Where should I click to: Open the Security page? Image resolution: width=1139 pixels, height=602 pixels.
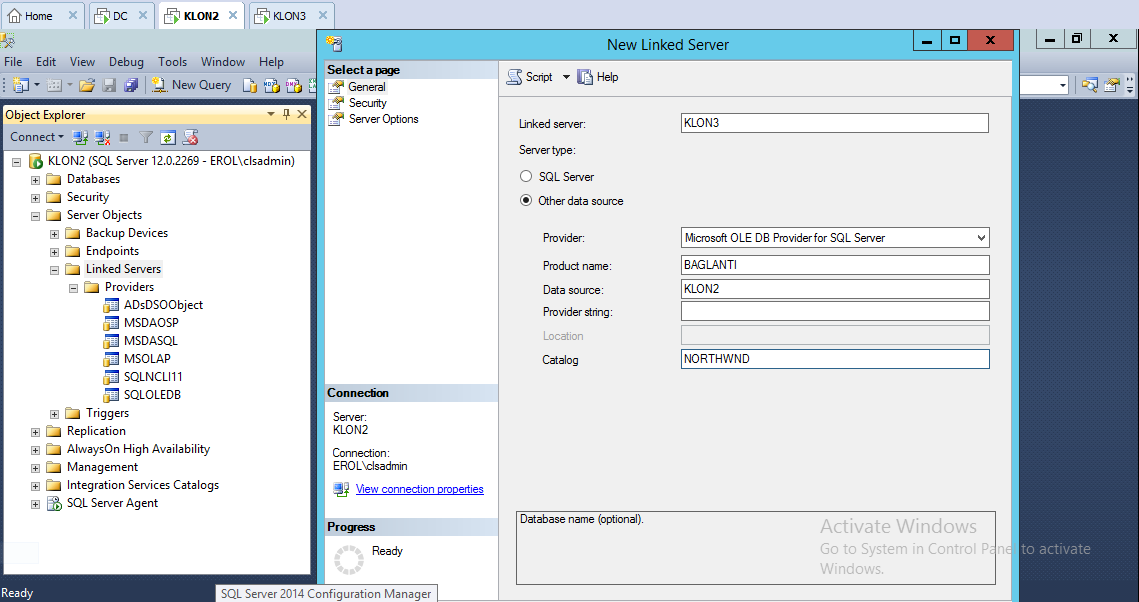[x=367, y=103]
